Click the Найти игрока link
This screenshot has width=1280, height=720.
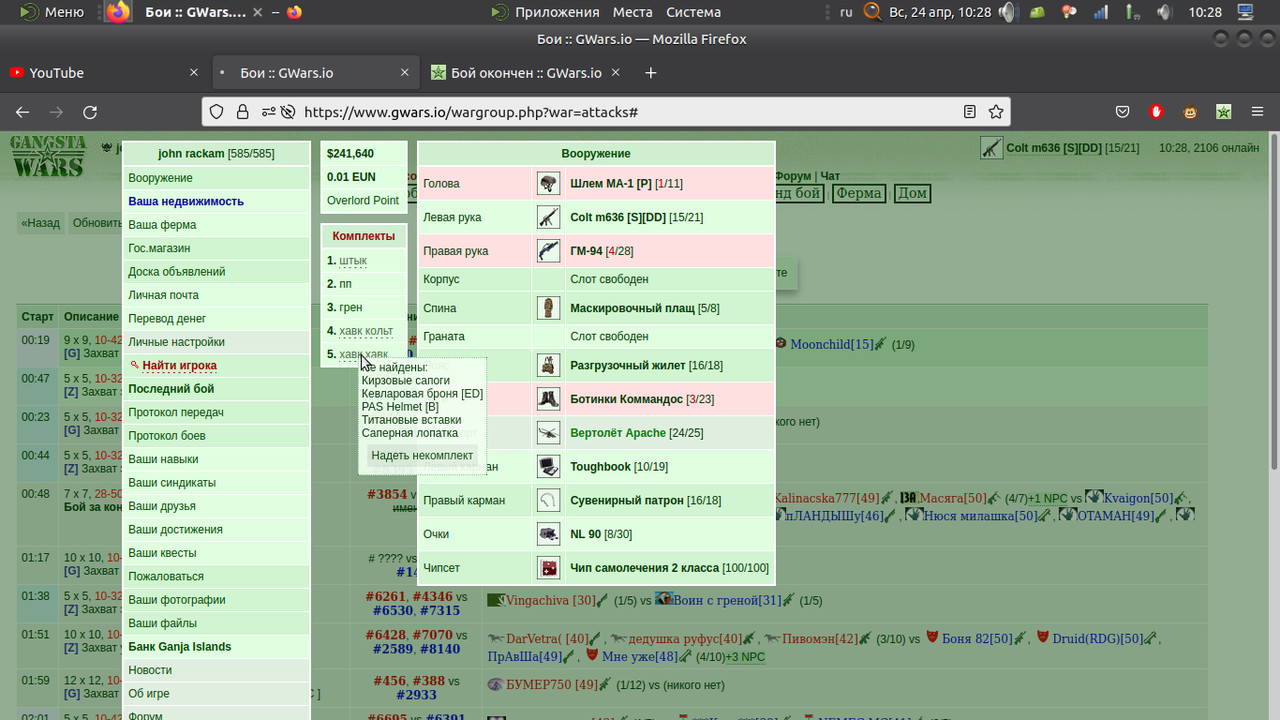tap(179, 366)
